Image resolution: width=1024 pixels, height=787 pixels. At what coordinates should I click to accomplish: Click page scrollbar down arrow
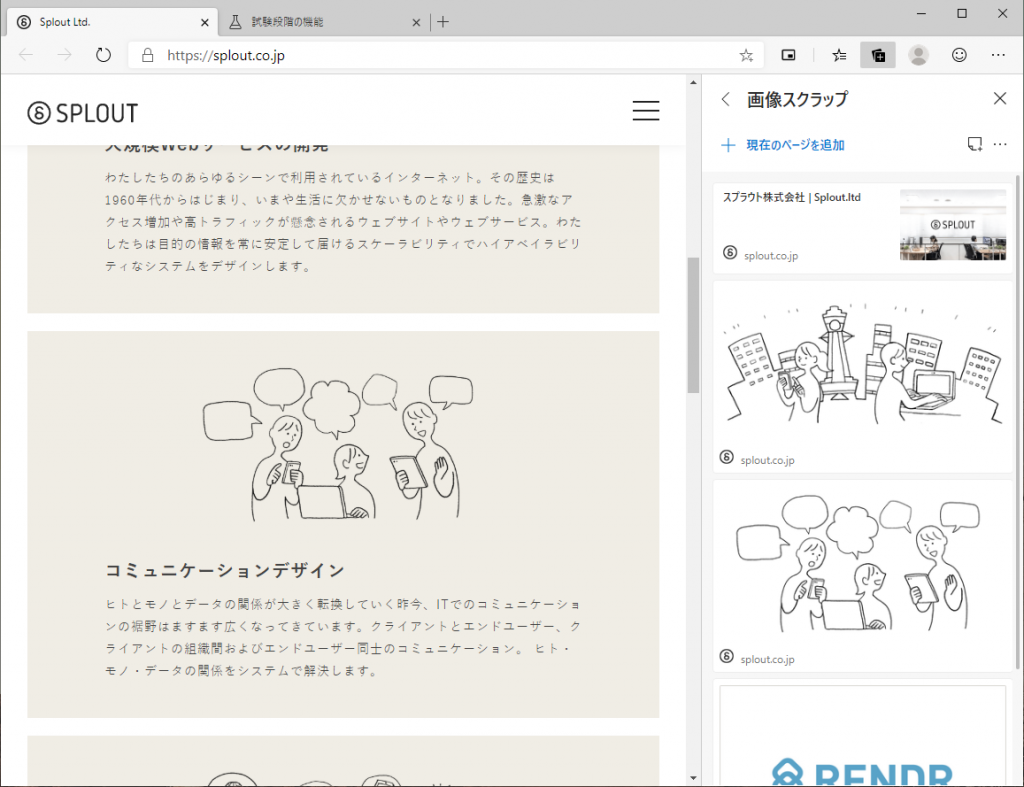(693, 778)
